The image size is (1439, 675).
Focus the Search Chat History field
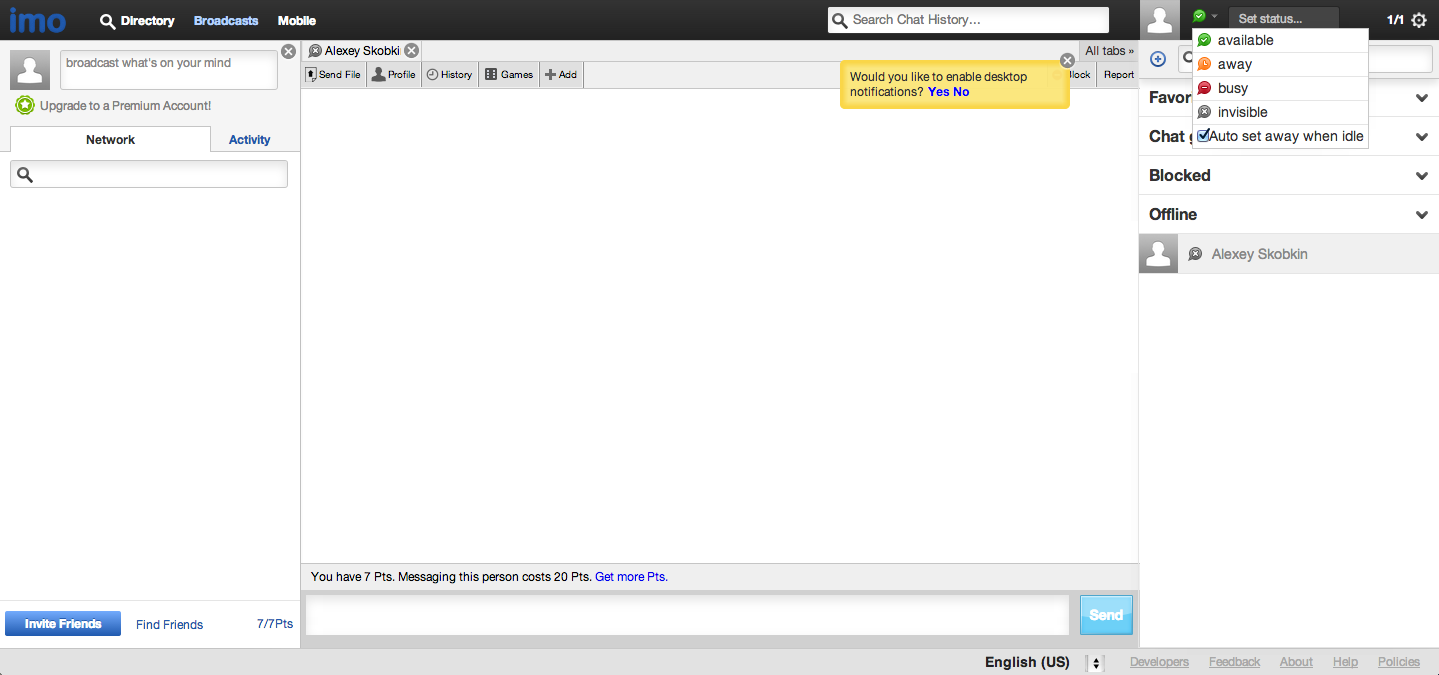pyautogui.click(x=968, y=20)
